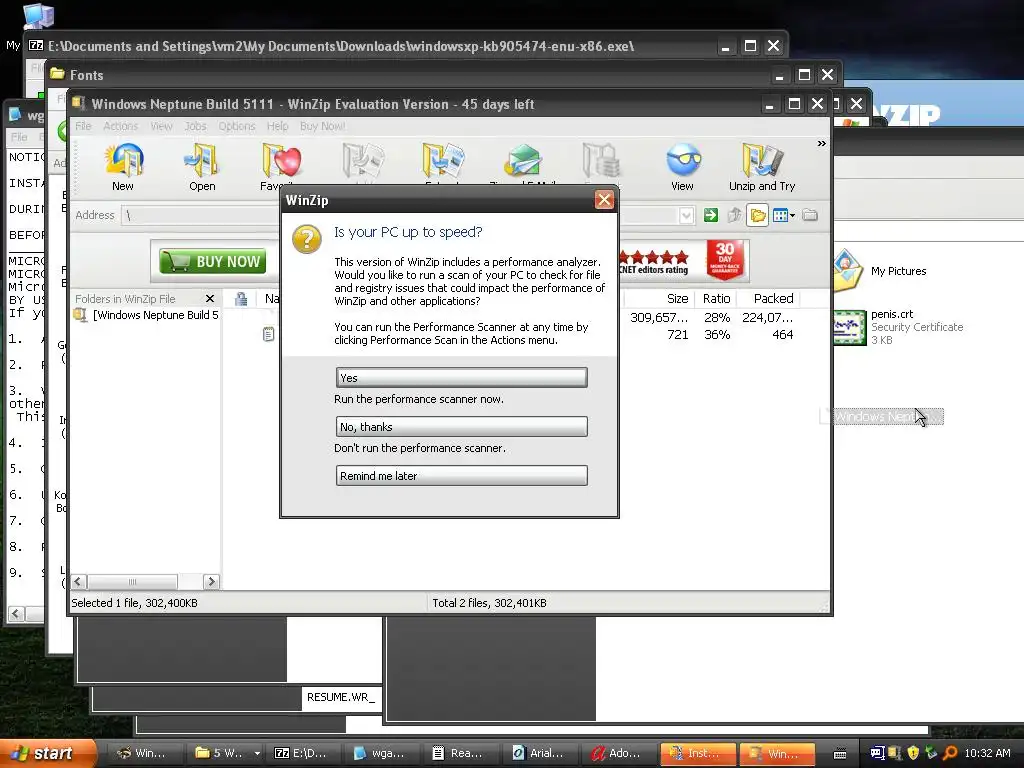Click the Buy Now! menu item

tap(323, 126)
